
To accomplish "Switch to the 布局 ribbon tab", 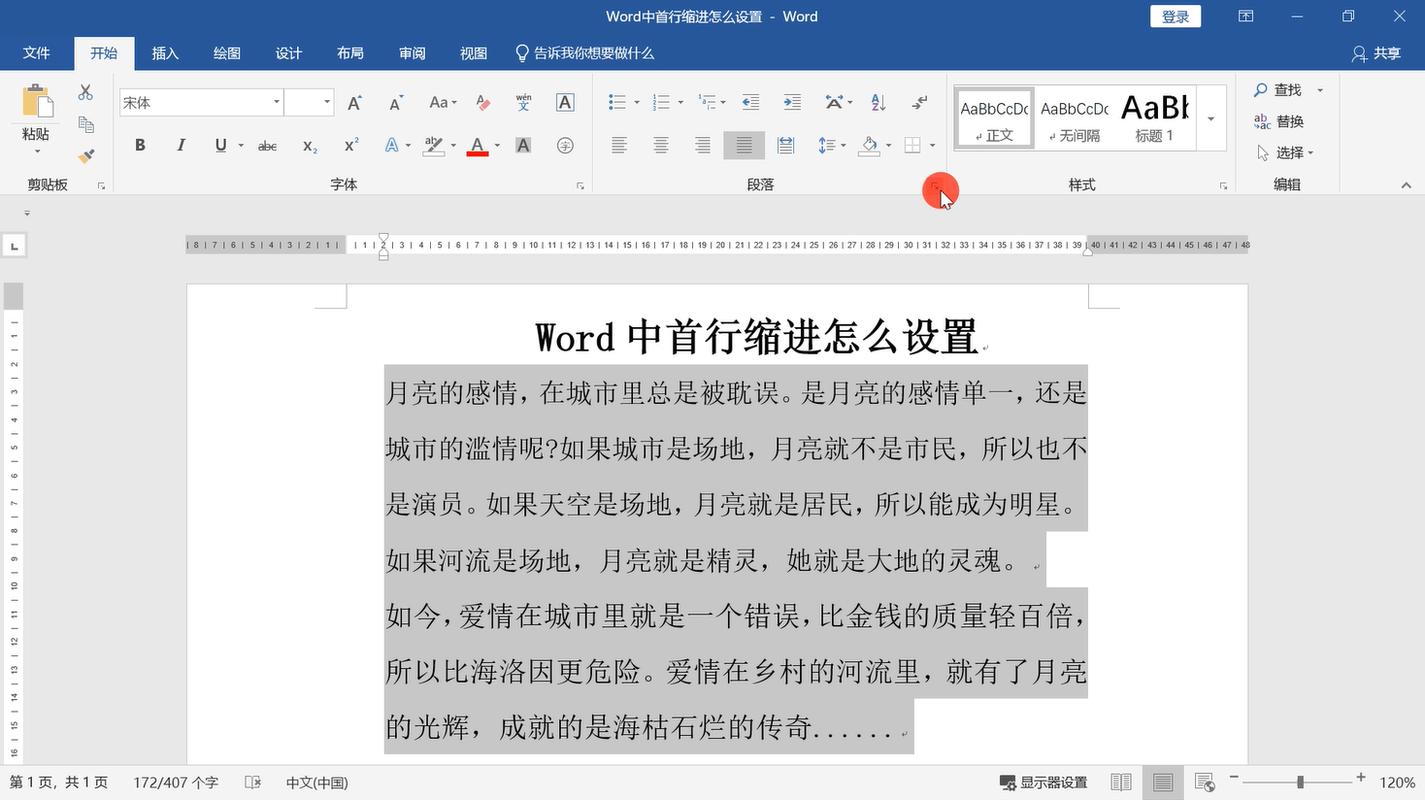I will pos(350,53).
